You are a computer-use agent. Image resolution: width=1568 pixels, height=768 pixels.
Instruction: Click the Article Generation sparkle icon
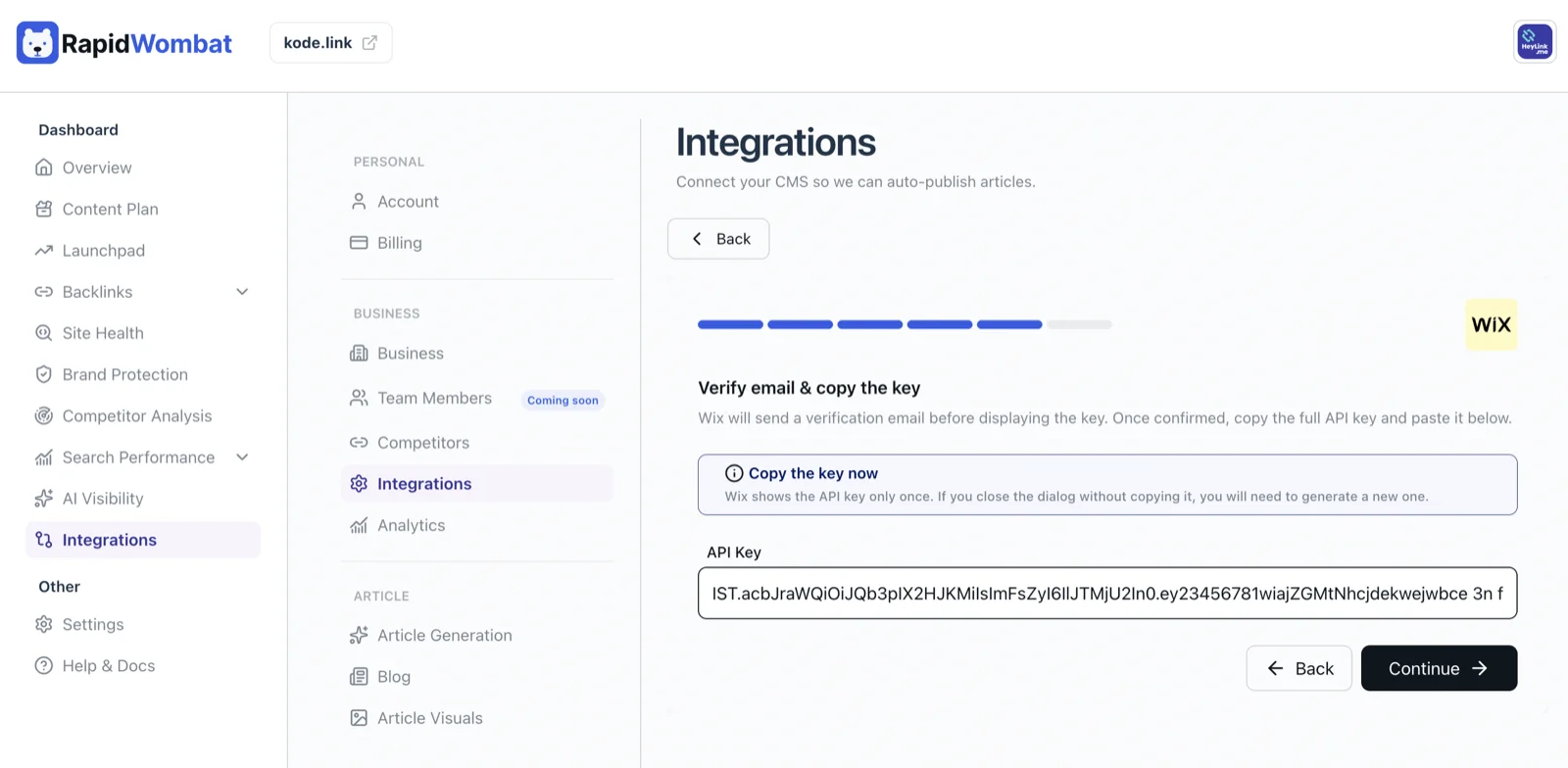359,636
